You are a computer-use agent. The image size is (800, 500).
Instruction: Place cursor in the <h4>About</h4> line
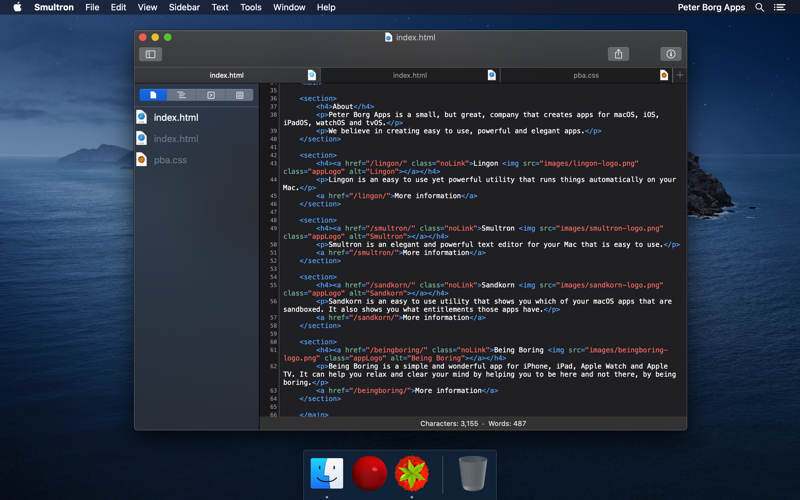click(x=345, y=107)
